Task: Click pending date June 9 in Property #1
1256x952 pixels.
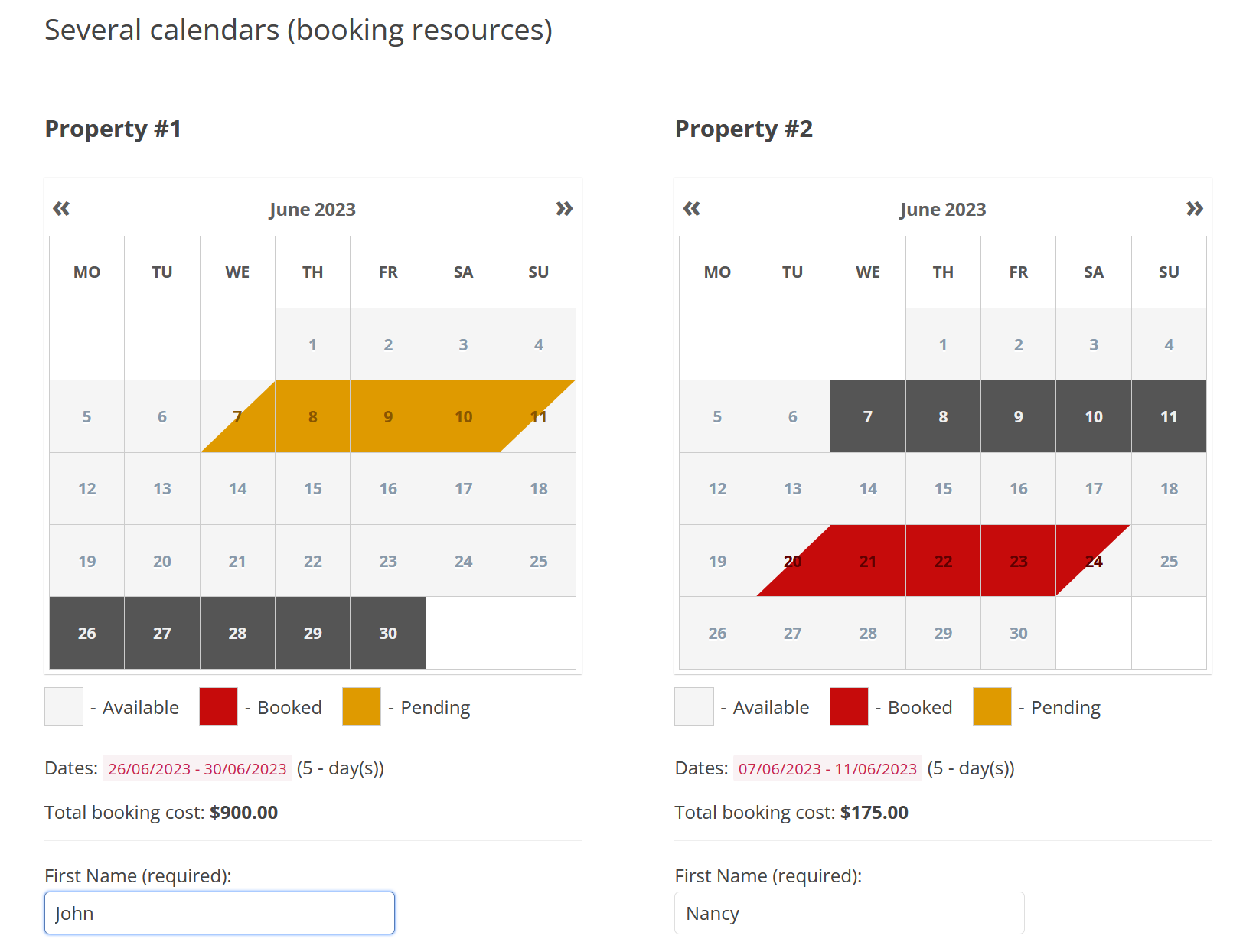Action: (x=388, y=417)
